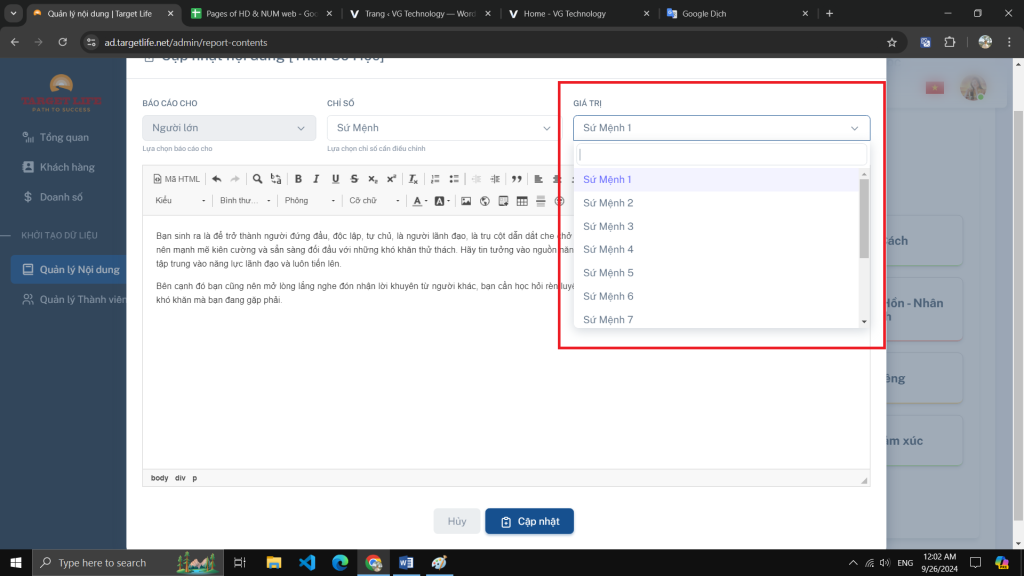Open Quản lý Nội dung in the sidebar
Screen dimensions: 1024x576
(69, 270)
